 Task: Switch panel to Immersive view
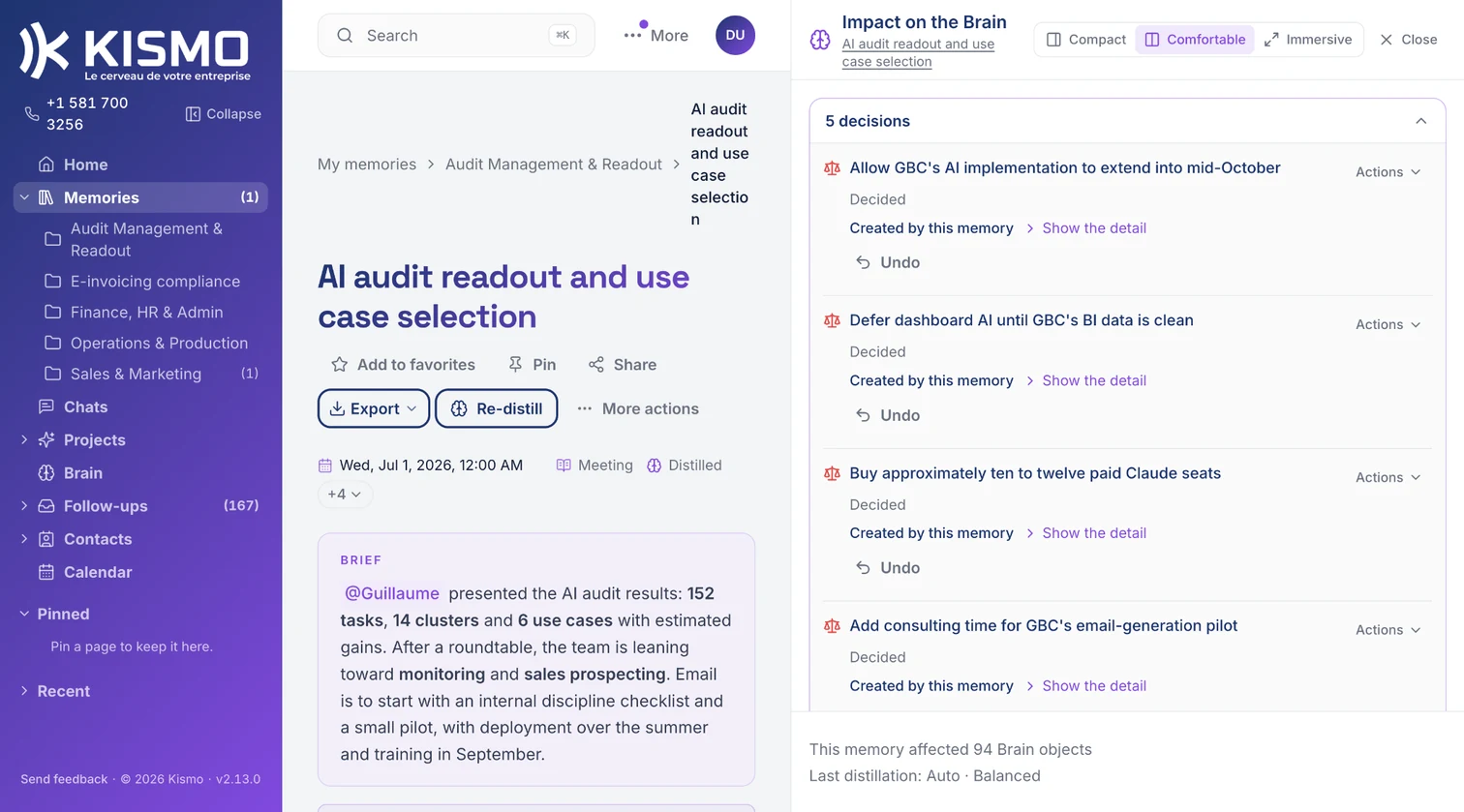[1308, 40]
